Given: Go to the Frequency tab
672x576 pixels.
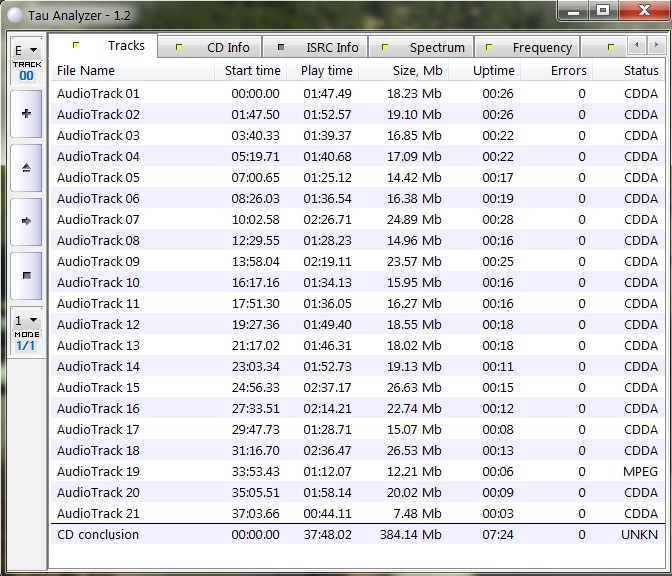Looking at the screenshot, I should pos(530,47).
